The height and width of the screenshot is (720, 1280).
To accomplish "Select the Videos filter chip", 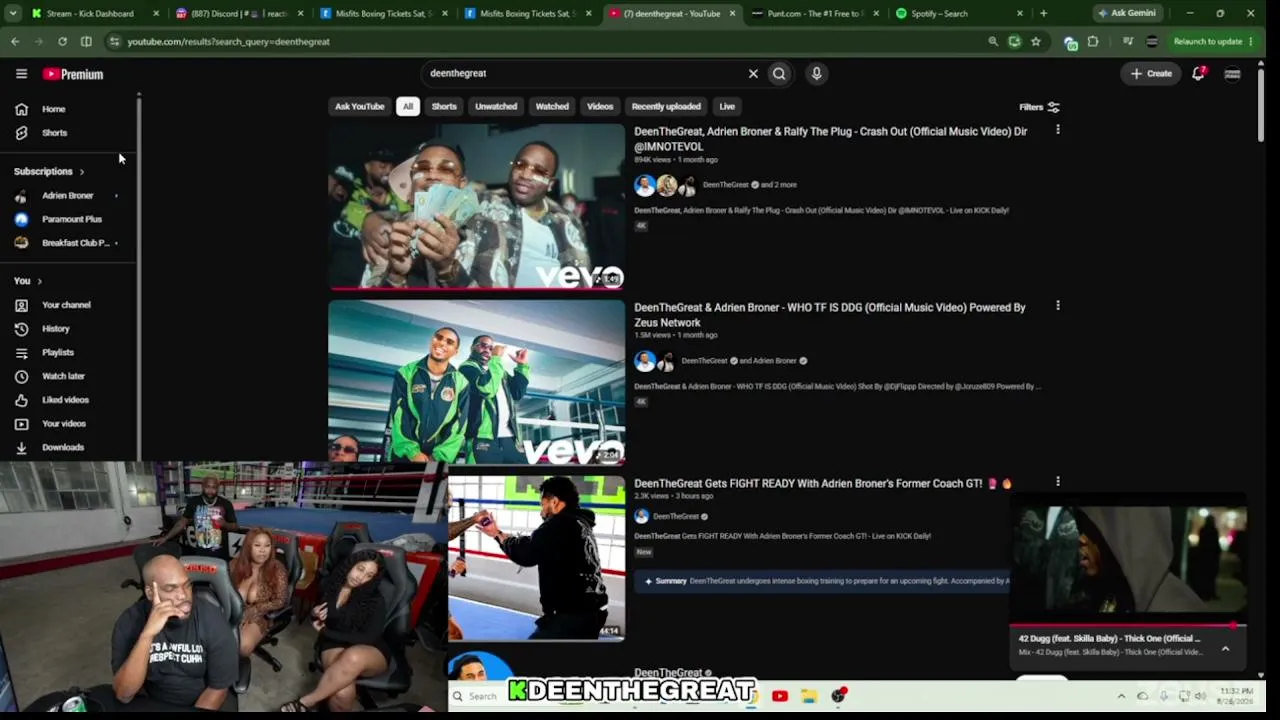I will tap(600, 106).
